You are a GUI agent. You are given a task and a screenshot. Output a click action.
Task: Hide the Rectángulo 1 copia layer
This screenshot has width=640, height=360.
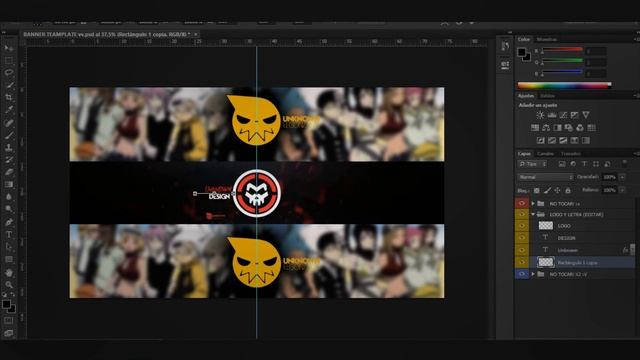click(x=522, y=262)
